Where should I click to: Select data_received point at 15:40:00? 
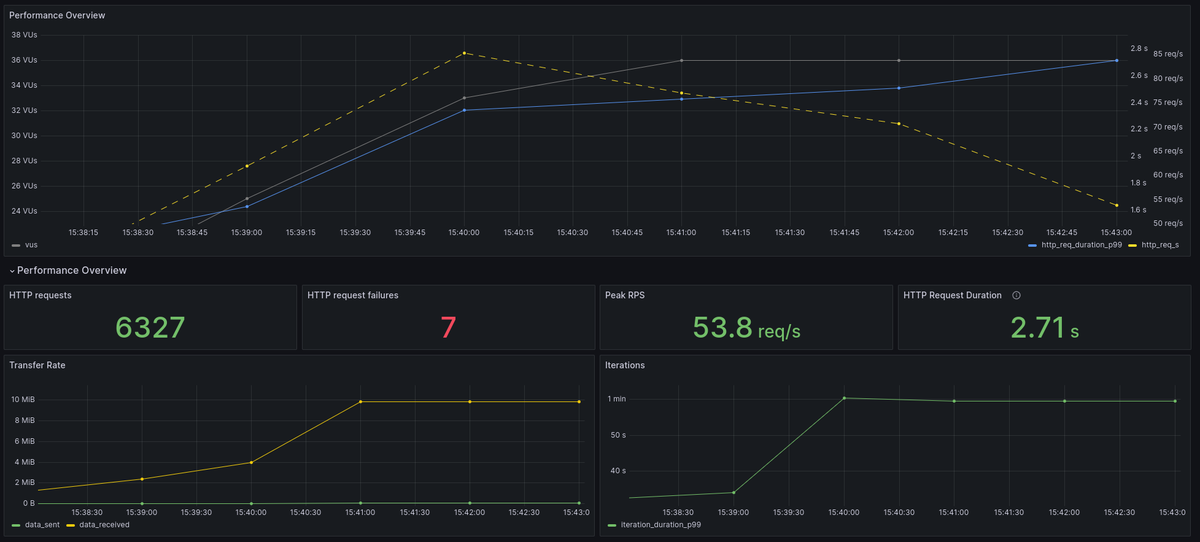pyautogui.click(x=251, y=462)
